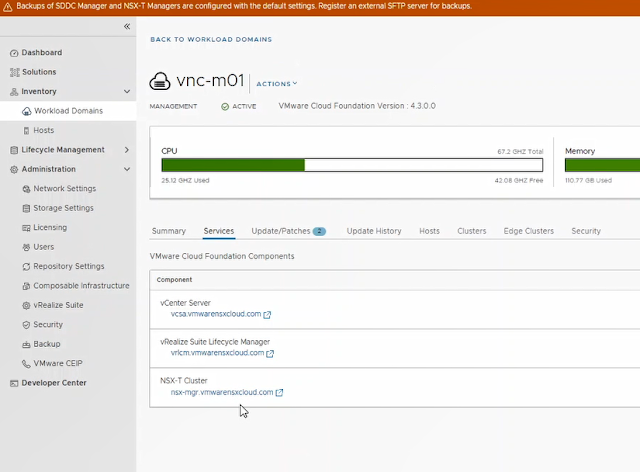This screenshot has height=472, width=640.
Task: Select the Services tab
Action: [x=219, y=231]
